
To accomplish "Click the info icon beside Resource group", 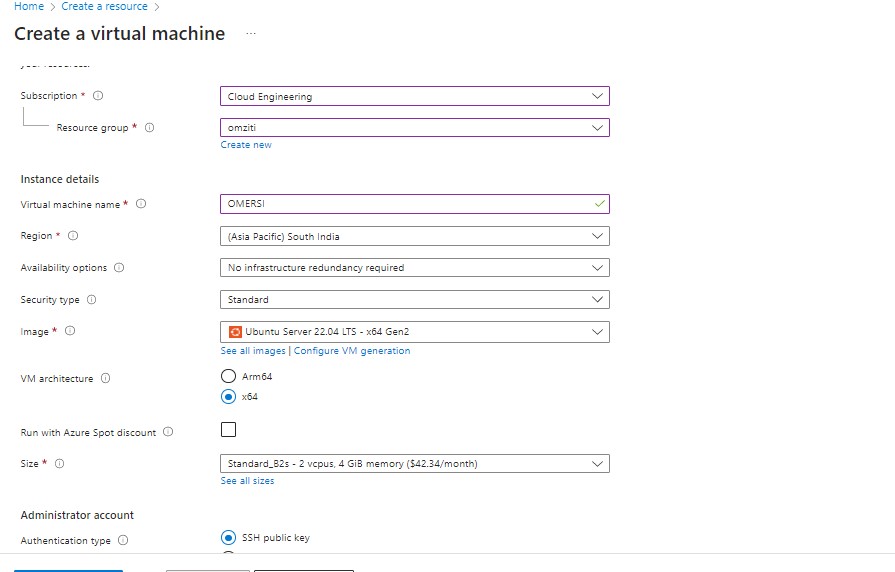I will (149, 128).
